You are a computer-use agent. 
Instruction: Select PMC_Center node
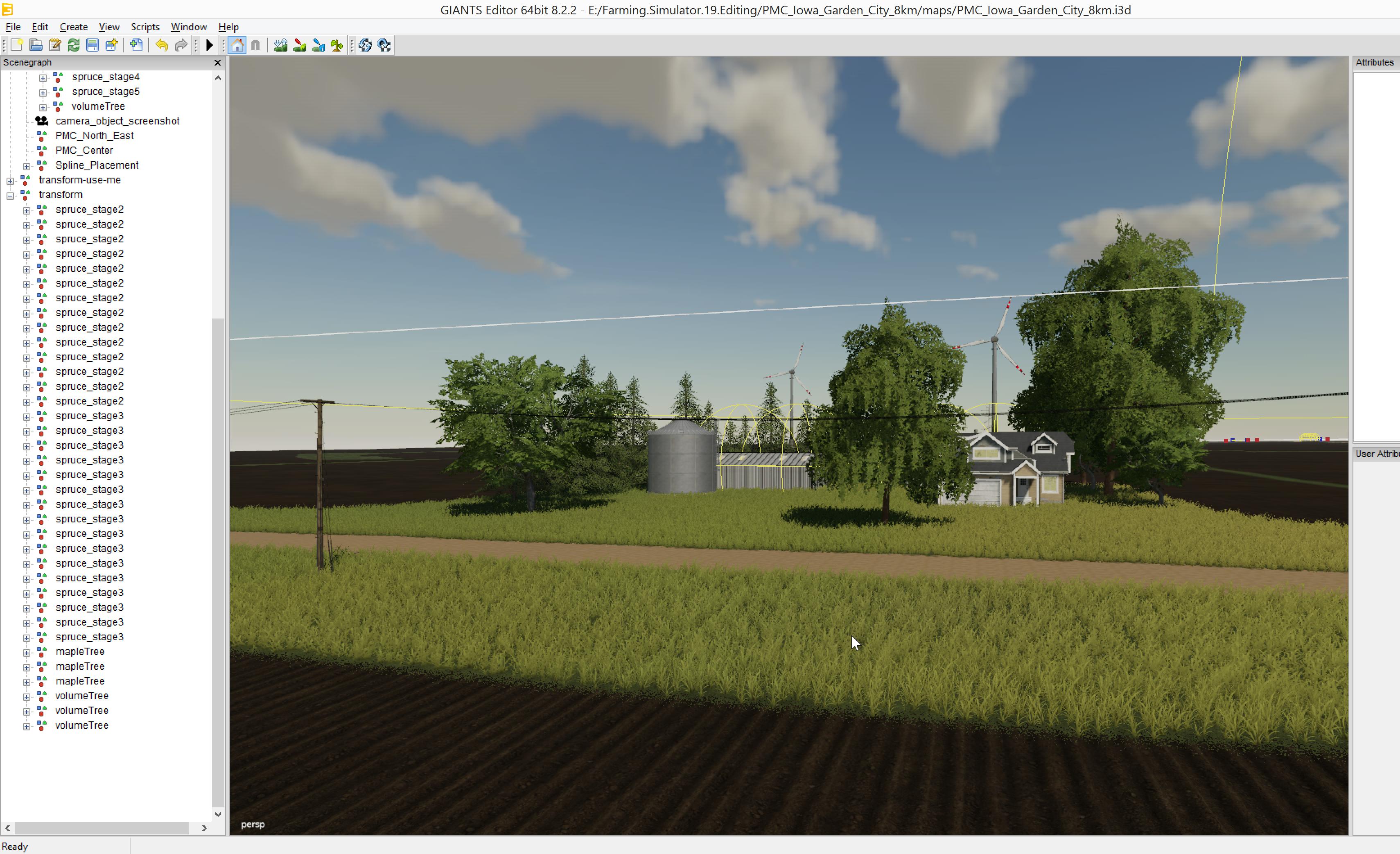[84, 151]
